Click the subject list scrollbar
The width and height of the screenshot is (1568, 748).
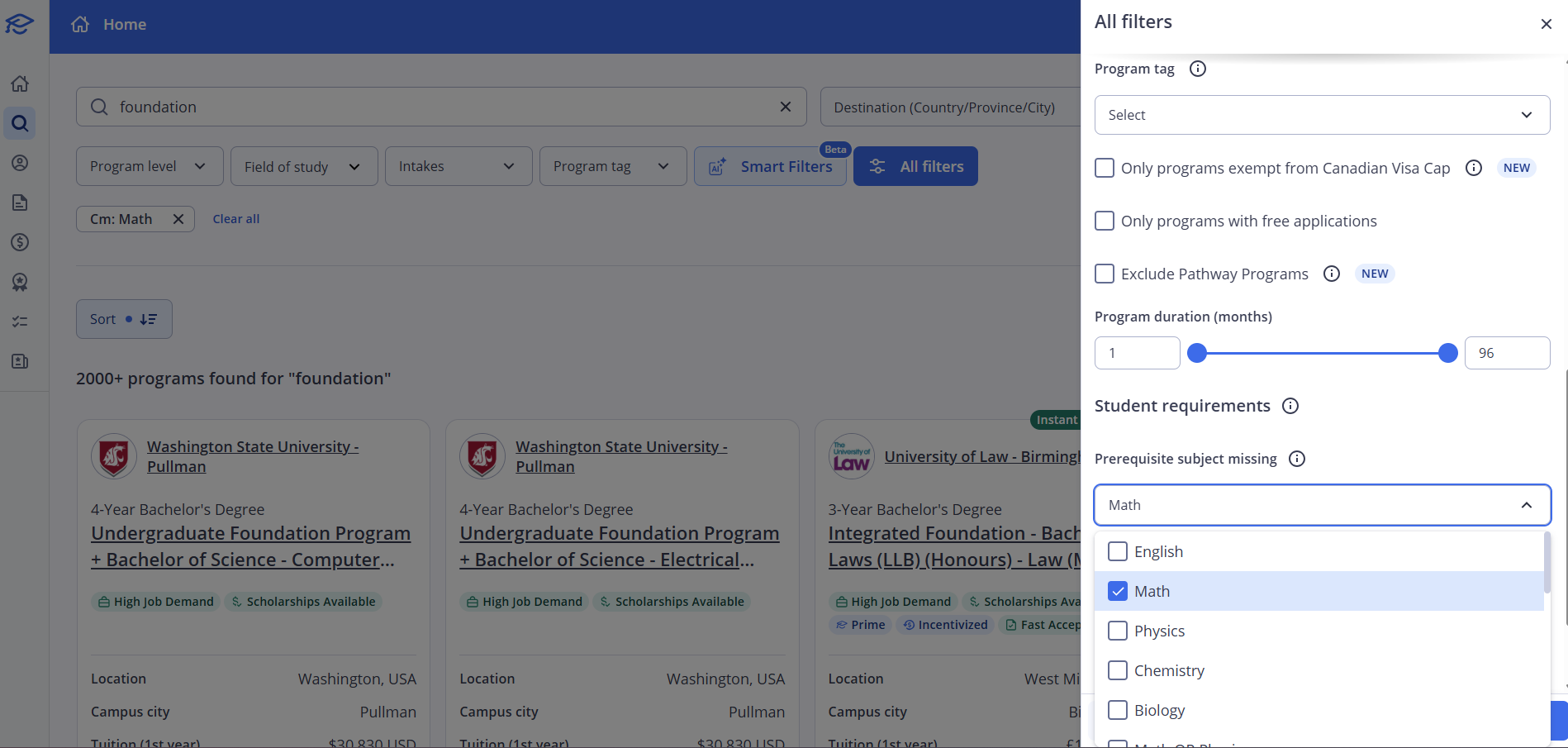point(1547,563)
